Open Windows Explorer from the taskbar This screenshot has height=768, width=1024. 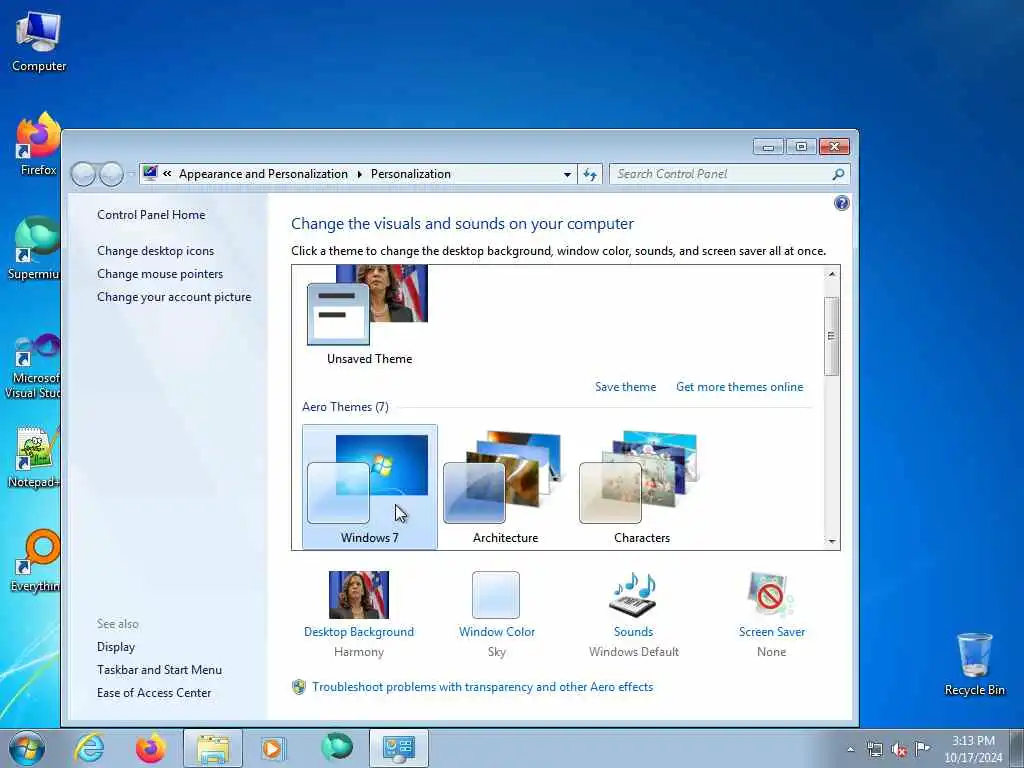click(x=213, y=748)
